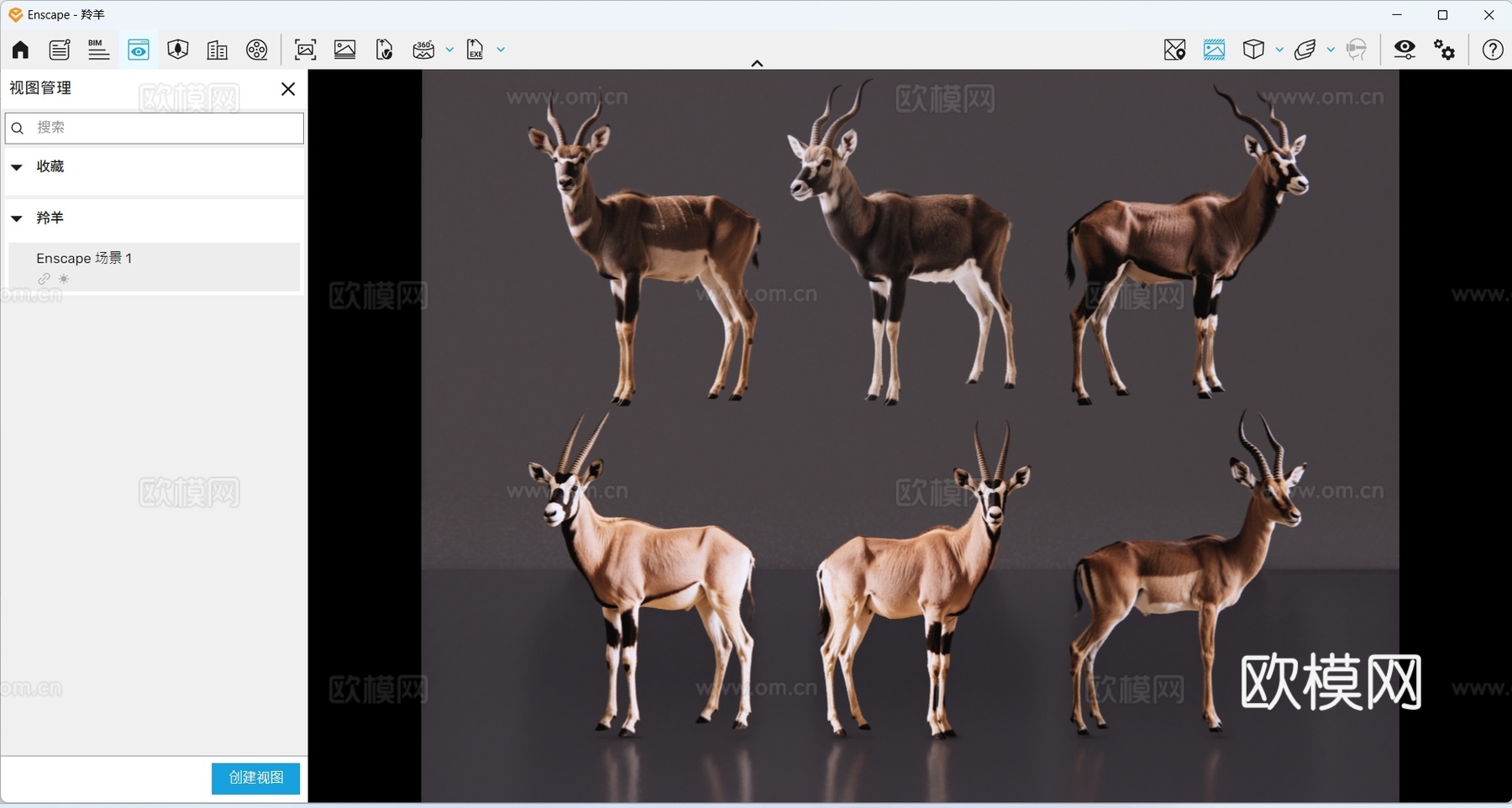The width and height of the screenshot is (1512, 808).
Task: Click the magnifier search icon
Action: coord(18,129)
